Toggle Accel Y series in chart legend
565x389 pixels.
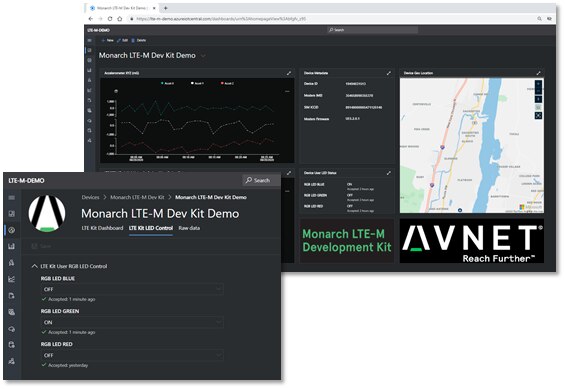pos(197,84)
